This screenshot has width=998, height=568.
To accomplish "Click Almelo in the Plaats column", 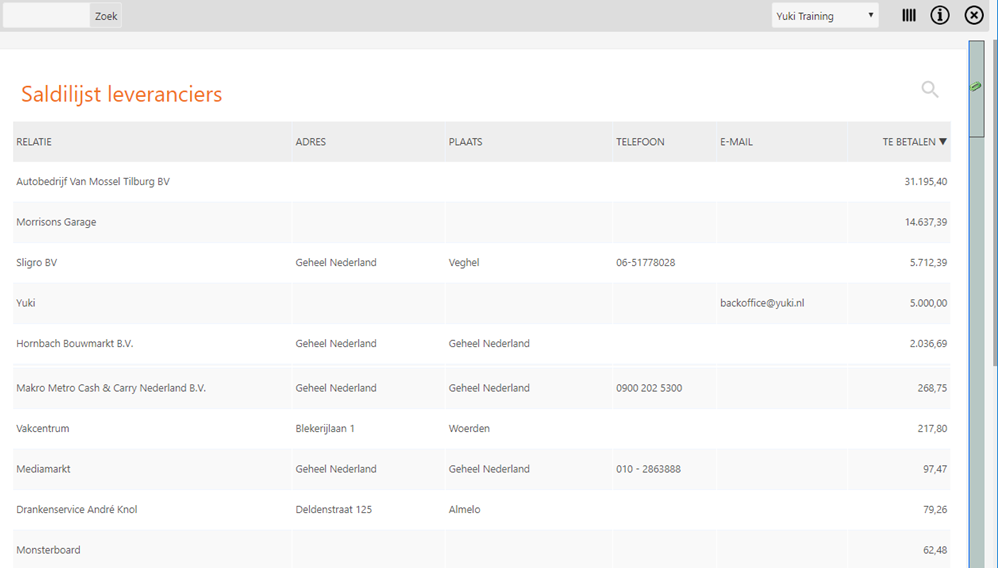I will tap(465, 509).
